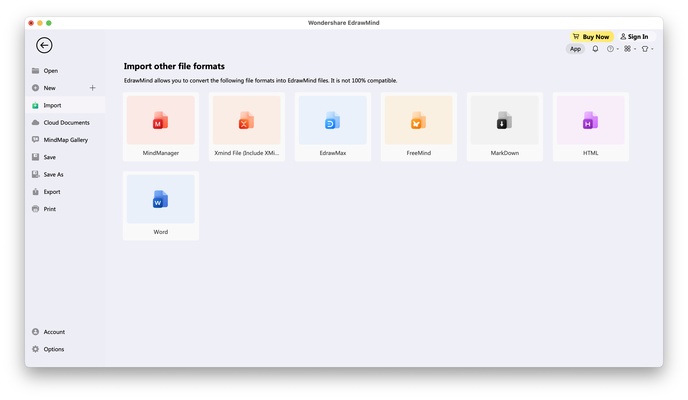Image resolution: width=688 pixels, height=400 pixels.
Task: Click Save in the sidebar
Action: (x=65, y=157)
